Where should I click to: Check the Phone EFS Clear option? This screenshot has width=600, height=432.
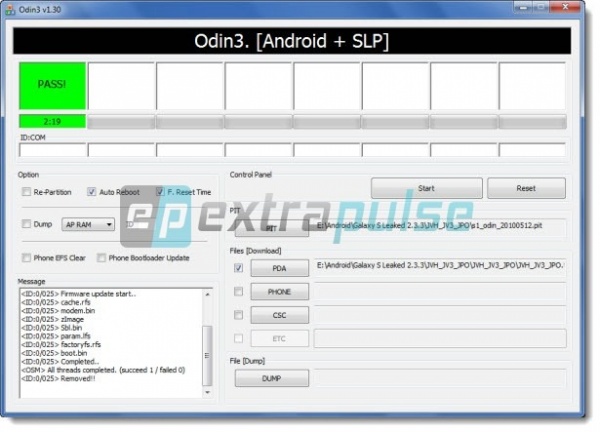pos(26,258)
